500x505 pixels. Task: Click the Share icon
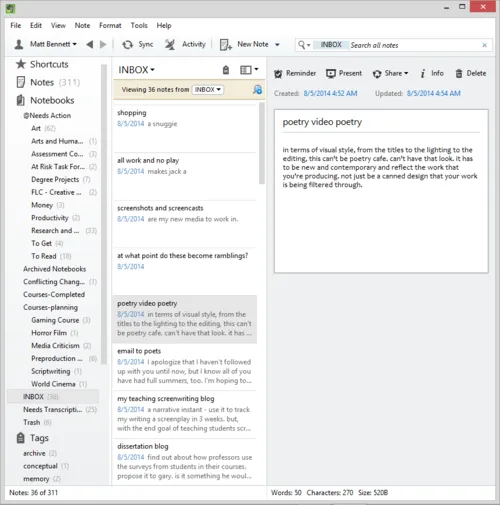coord(377,74)
